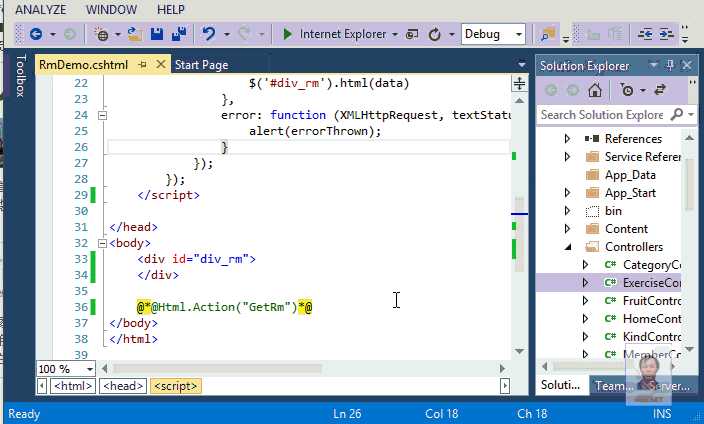Image resolution: width=704 pixels, height=424 pixels.
Task: Click the grayed Redo icon
Action: coord(244,34)
